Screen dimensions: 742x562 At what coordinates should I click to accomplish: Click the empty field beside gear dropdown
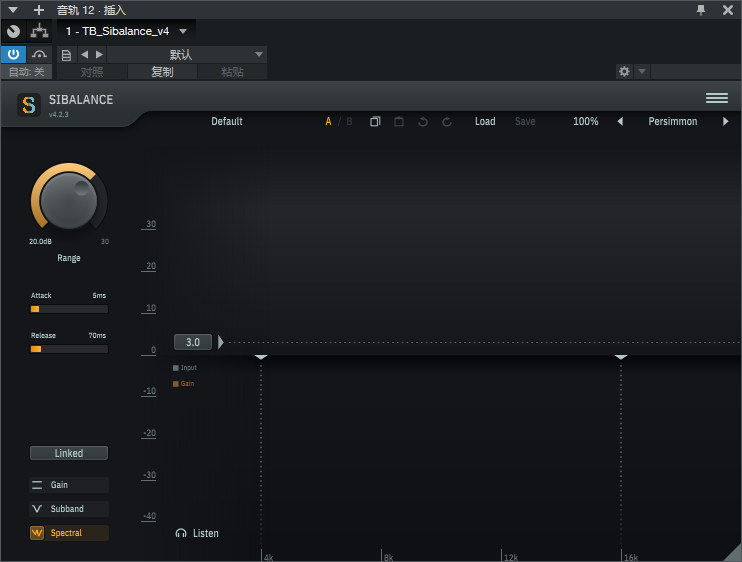(x=696, y=71)
